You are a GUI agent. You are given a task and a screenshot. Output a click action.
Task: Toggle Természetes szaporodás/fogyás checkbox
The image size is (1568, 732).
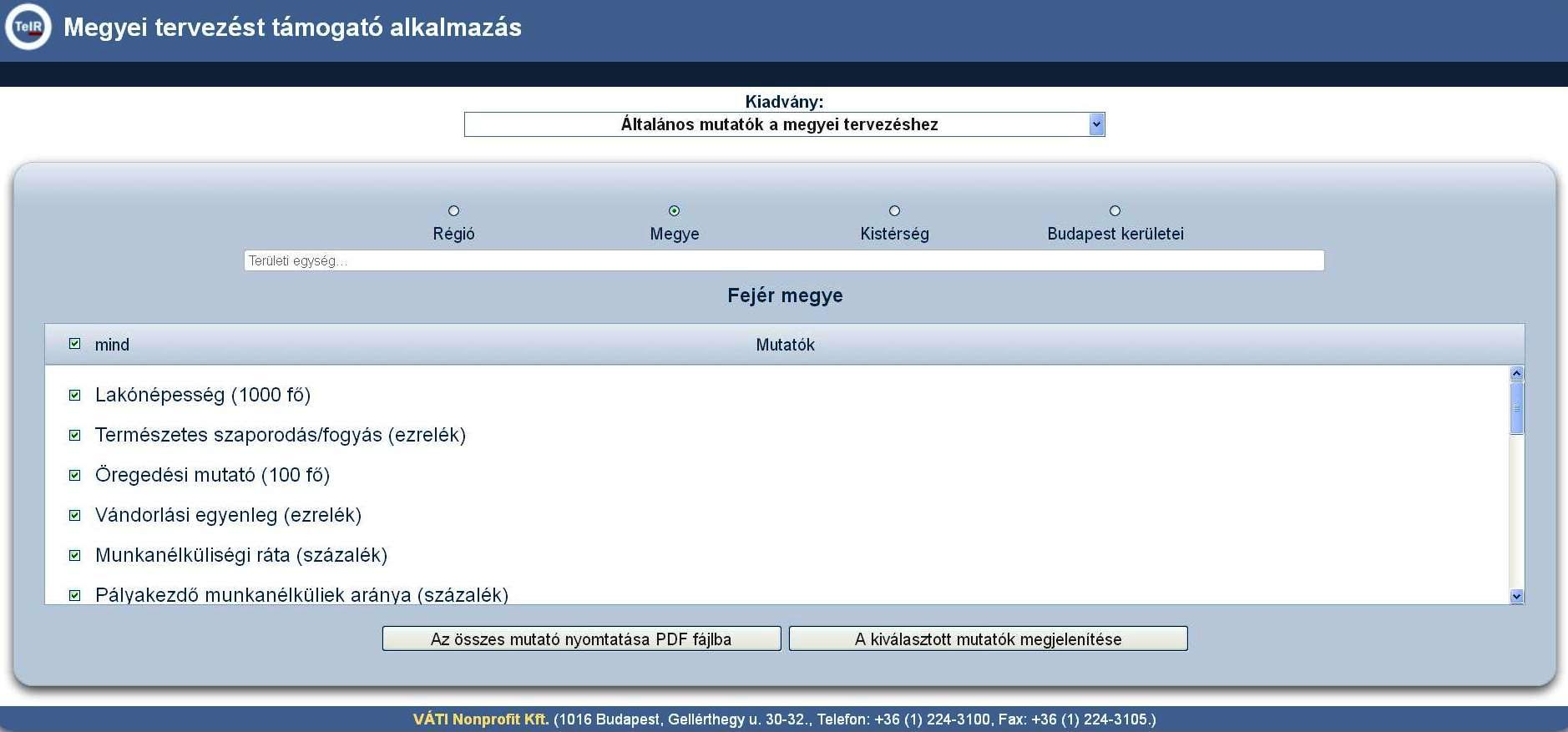tap(75, 435)
